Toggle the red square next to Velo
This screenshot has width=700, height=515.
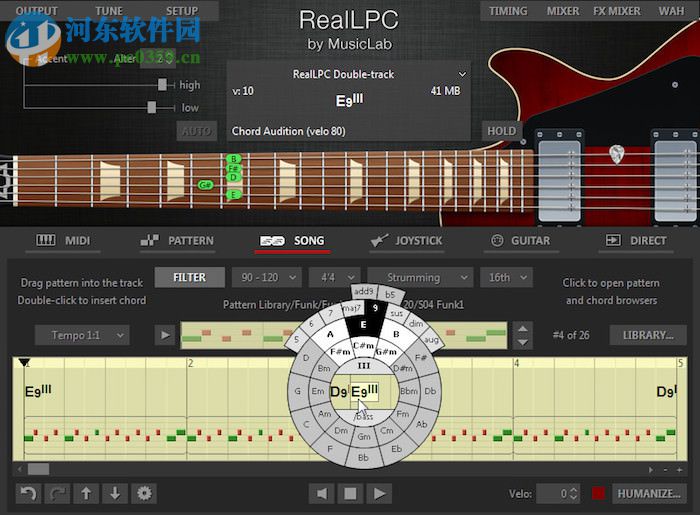pos(598,494)
